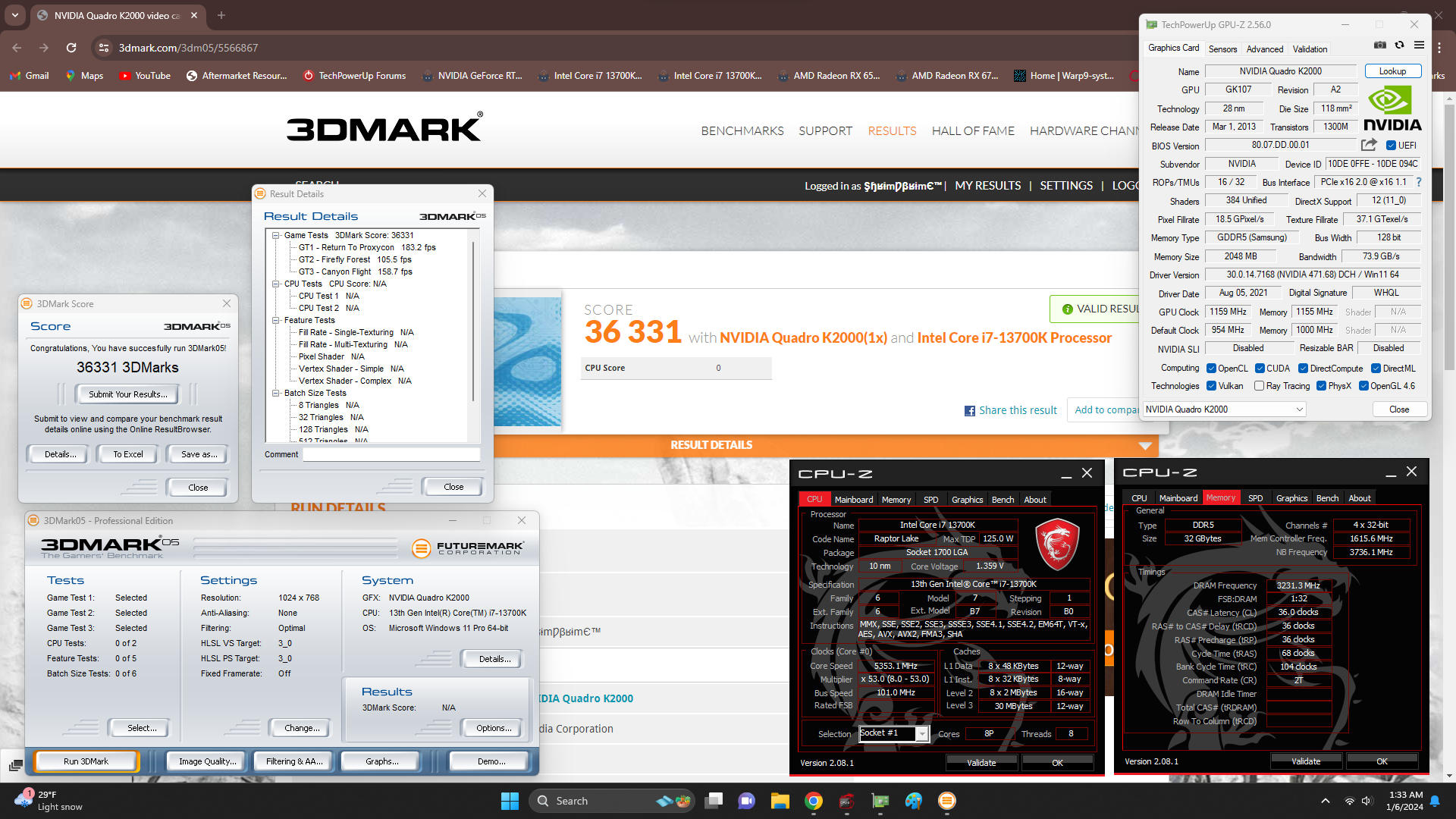
Task: Toggle the Vulkan checkbox
Action: [1211, 386]
